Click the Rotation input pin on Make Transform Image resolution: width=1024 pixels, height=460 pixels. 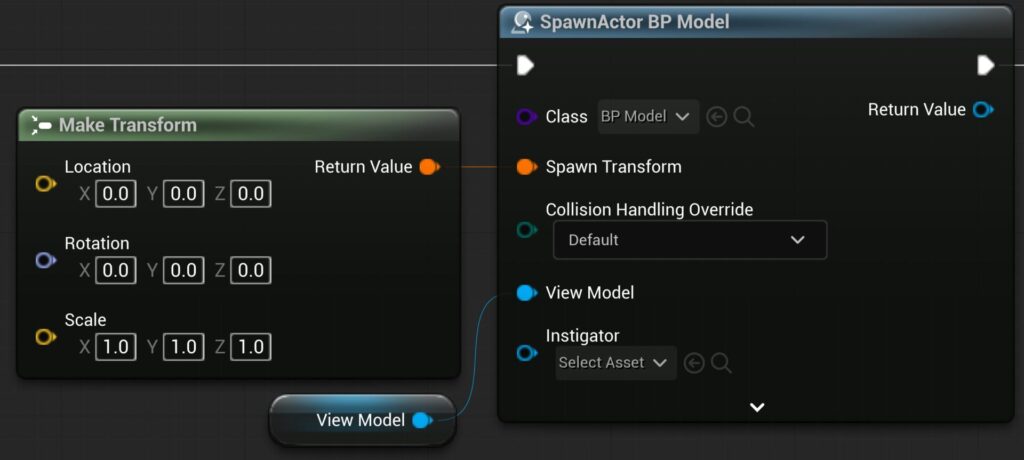(45, 260)
